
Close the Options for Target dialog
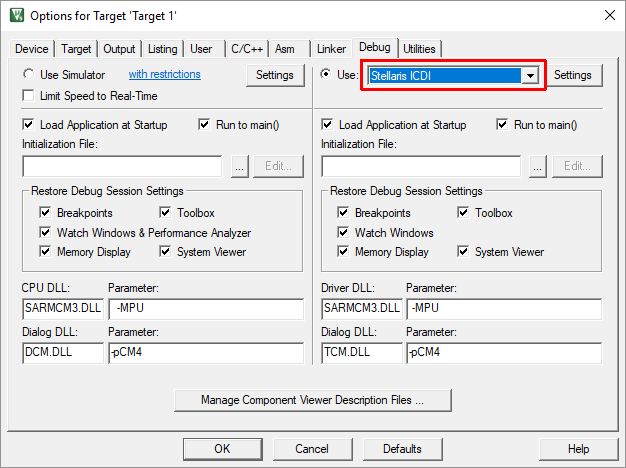pos(609,15)
